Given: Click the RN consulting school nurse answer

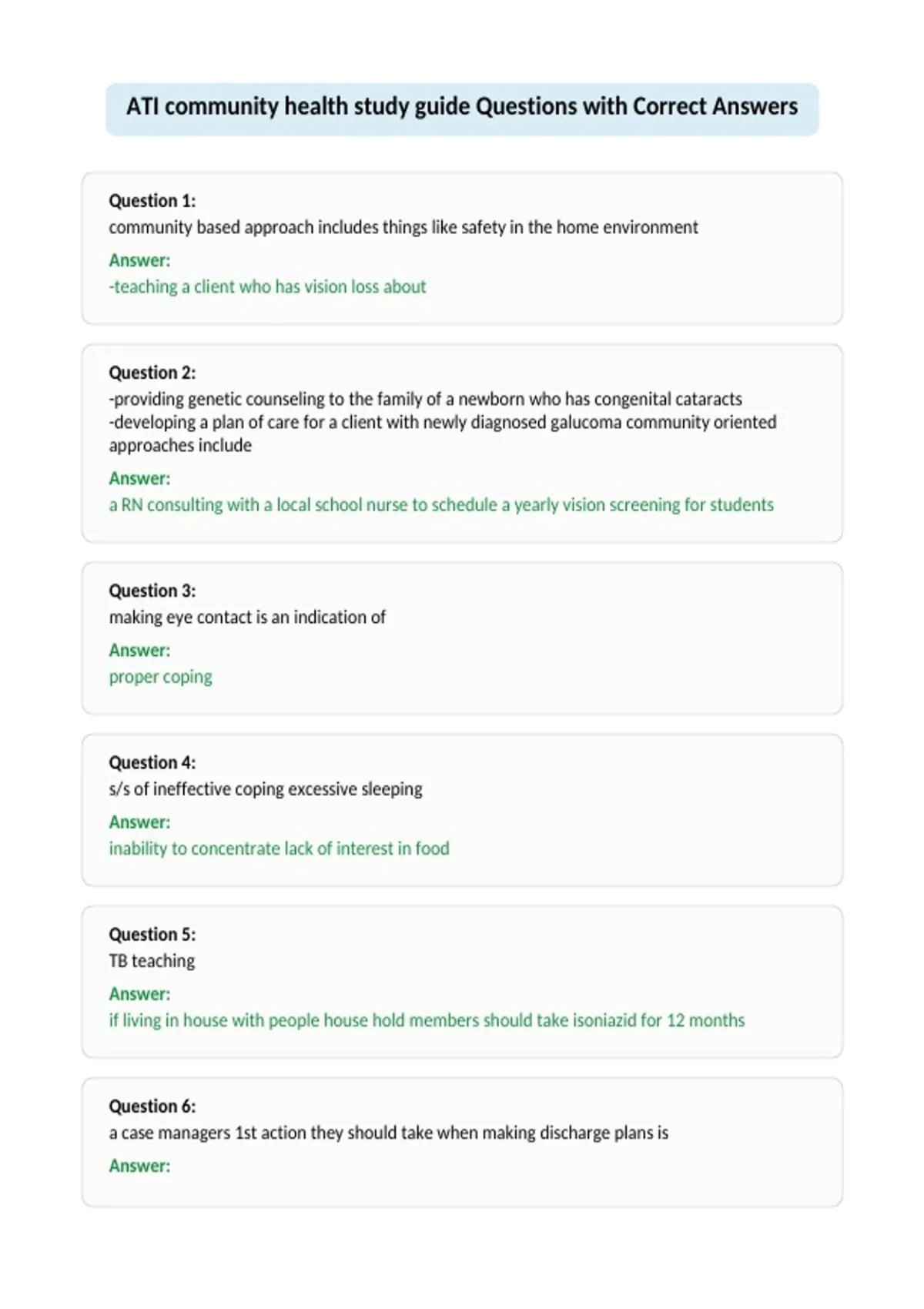Looking at the screenshot, I should point(441,504).
